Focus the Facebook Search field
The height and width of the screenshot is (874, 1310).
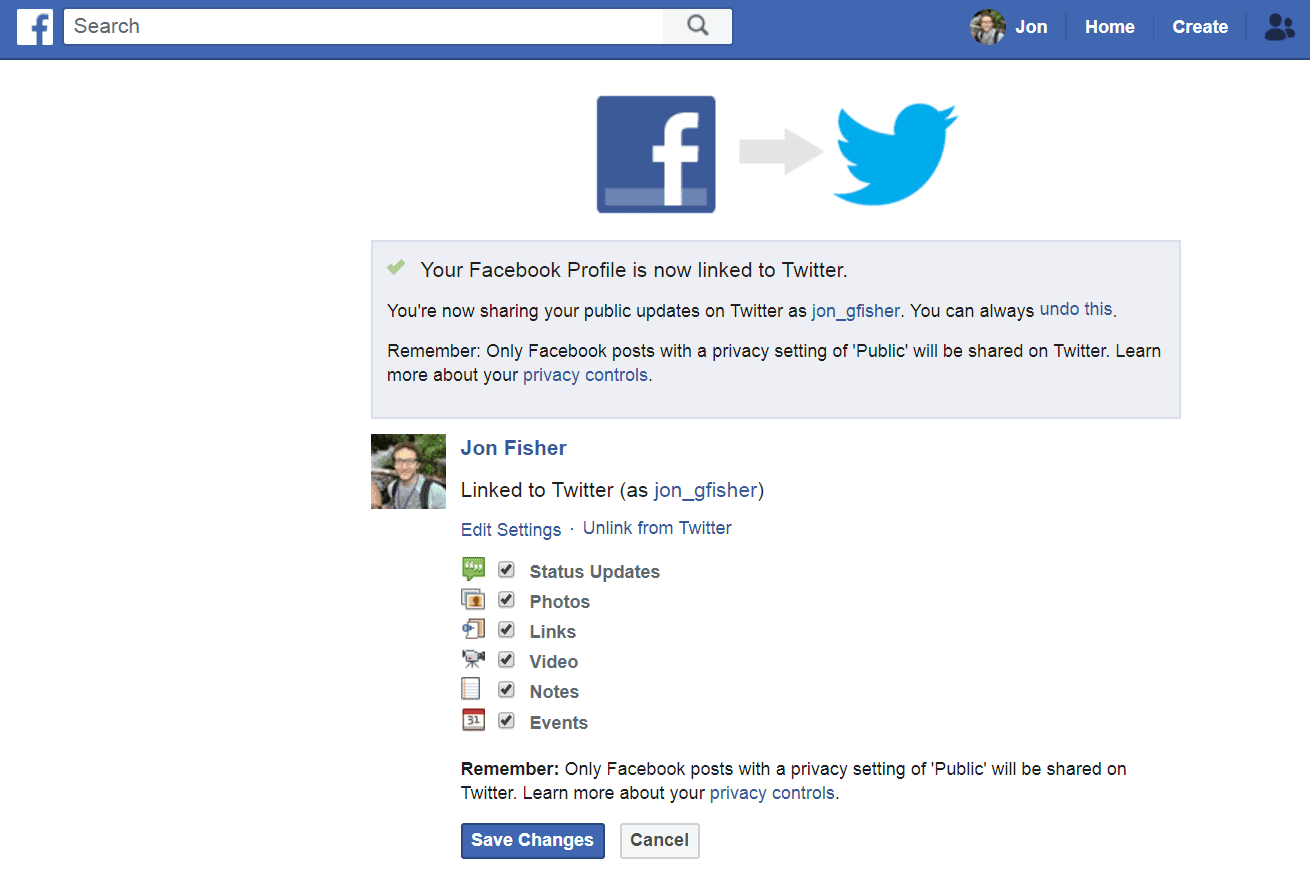(364, 26)
